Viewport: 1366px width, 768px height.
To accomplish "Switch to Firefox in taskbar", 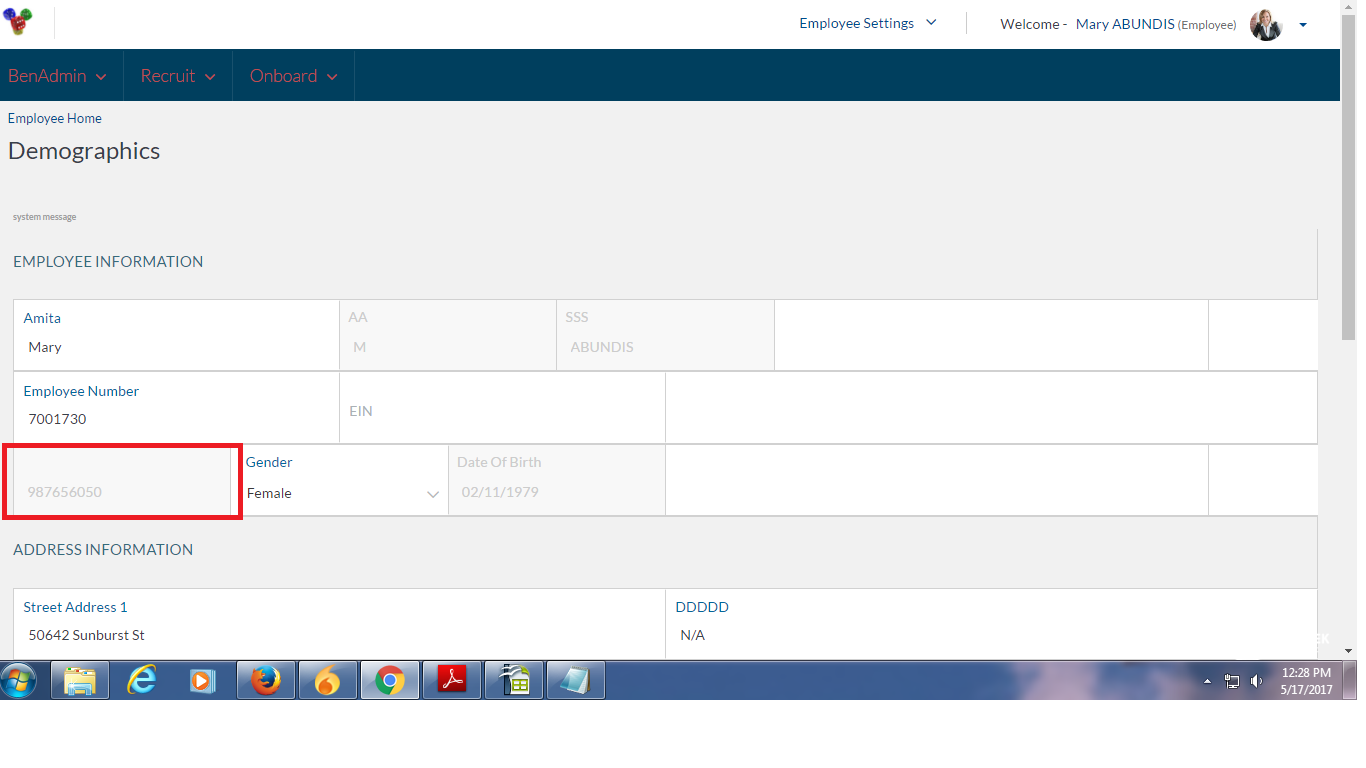I will coord(265,681).
